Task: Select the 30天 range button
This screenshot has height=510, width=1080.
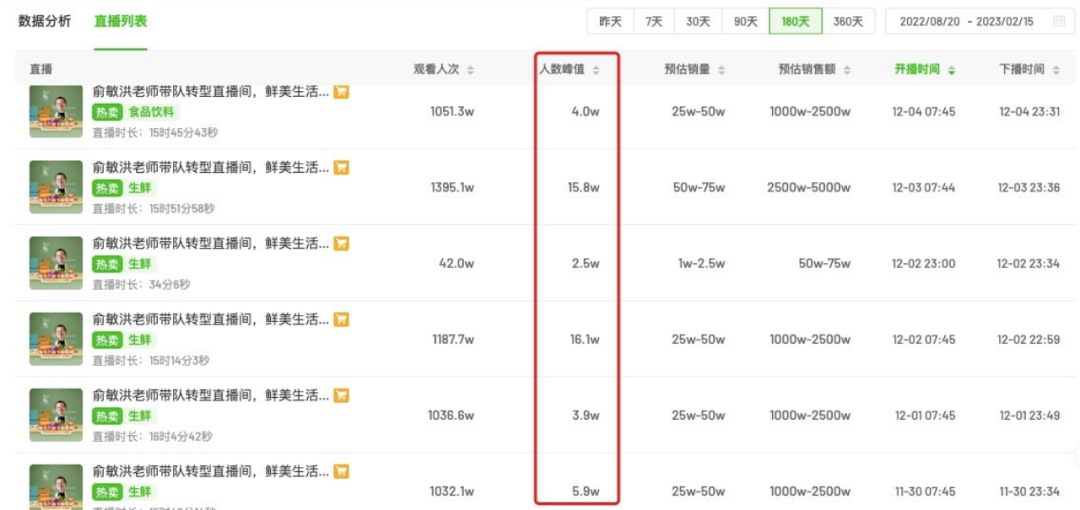Action: coord(698,21)
